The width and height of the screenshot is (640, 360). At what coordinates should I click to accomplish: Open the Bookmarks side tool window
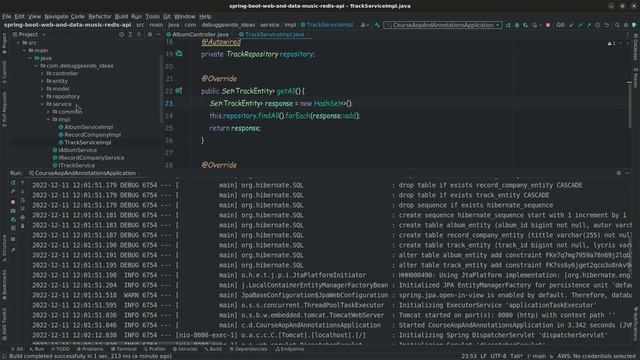4,284
